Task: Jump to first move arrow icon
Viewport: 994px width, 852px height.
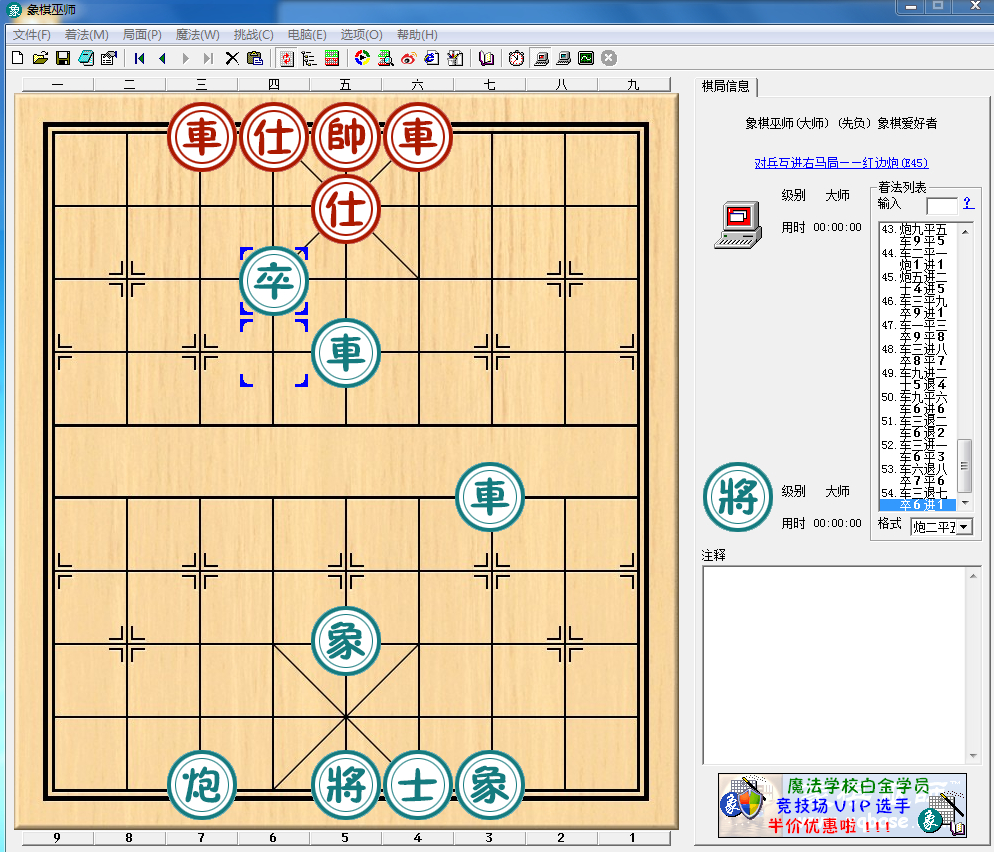Action: click(x=139, y=58)
